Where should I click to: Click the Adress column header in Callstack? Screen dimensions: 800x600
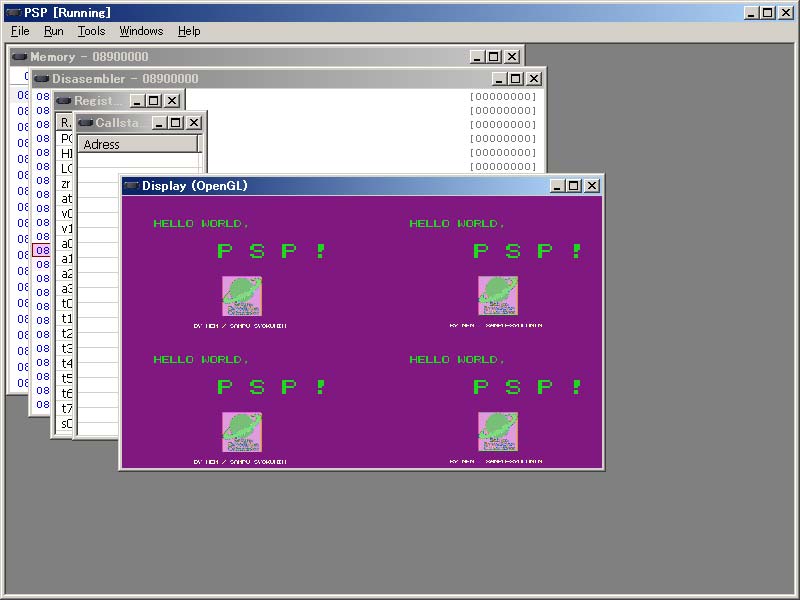pyautogui.click(x=138, y=144)
